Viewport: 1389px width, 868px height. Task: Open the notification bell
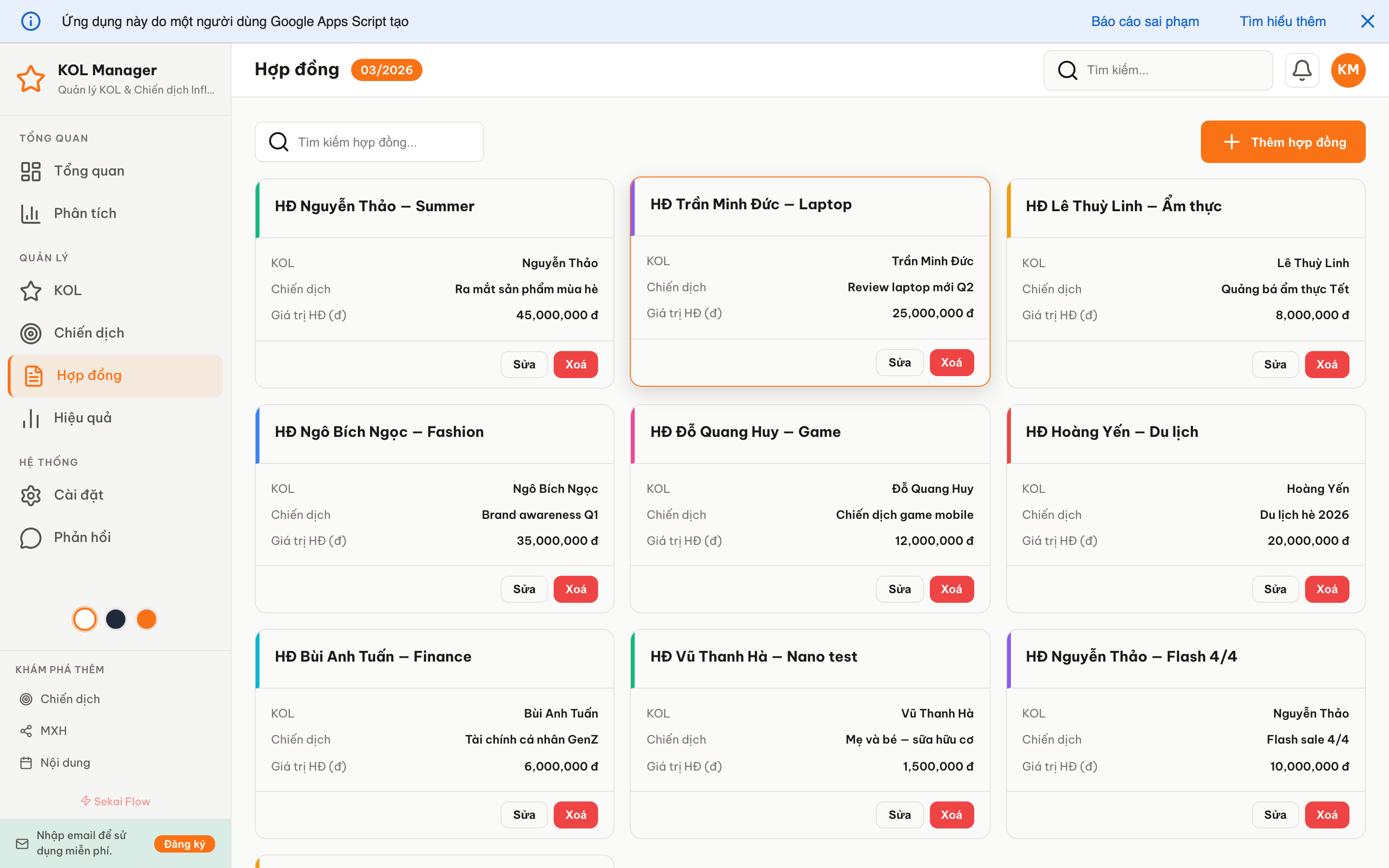1302,70
